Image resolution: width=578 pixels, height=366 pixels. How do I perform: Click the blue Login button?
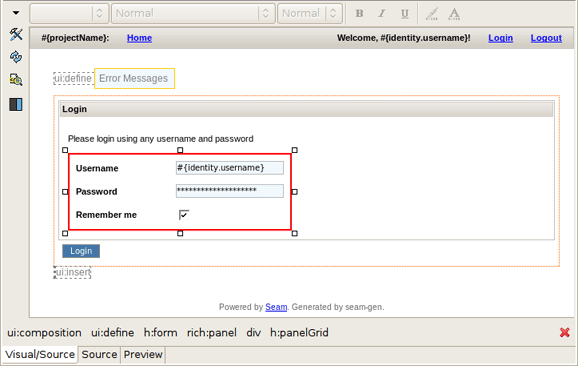81,251
